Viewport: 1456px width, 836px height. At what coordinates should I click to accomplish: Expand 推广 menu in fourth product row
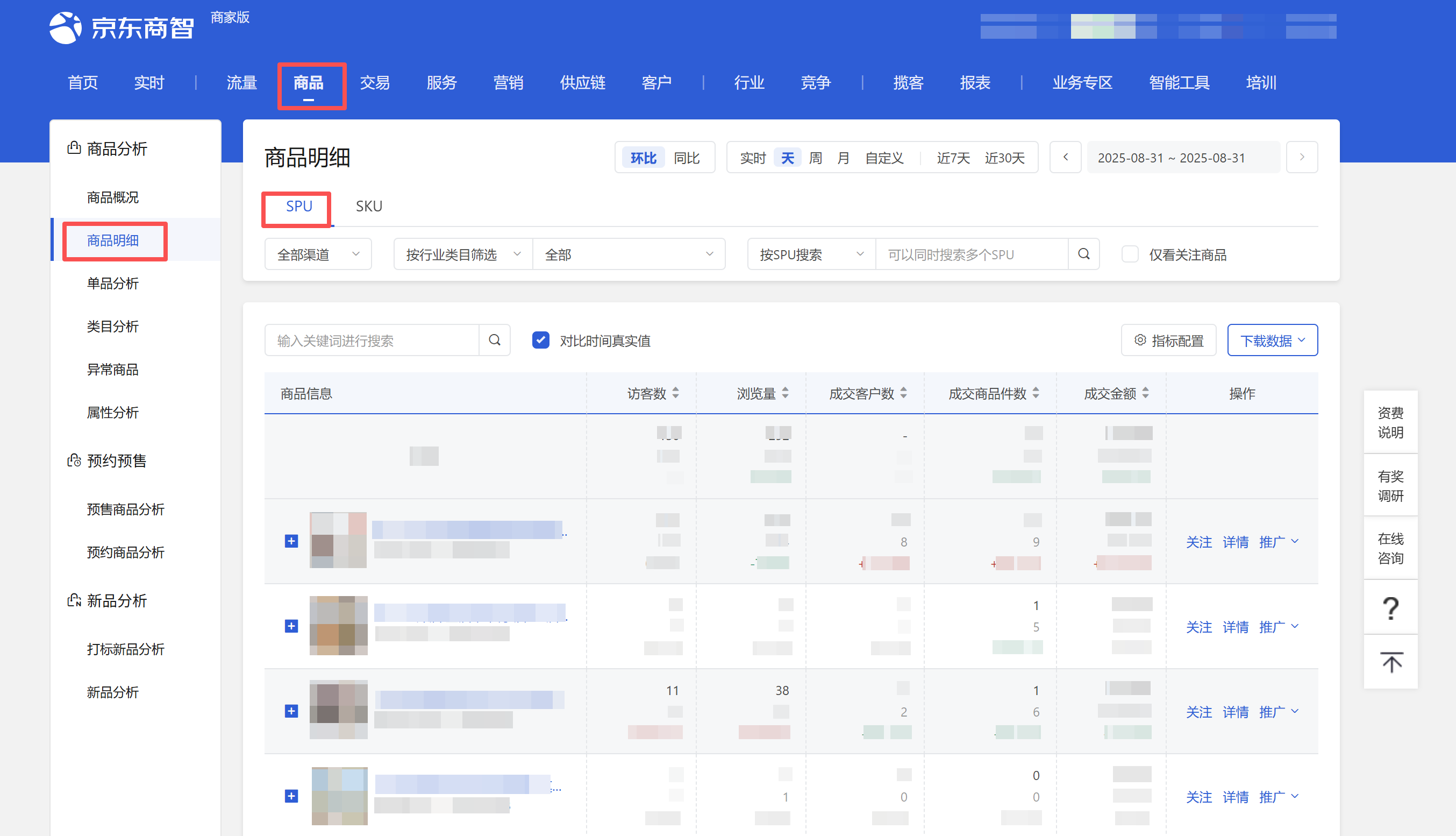(1278, 796)
